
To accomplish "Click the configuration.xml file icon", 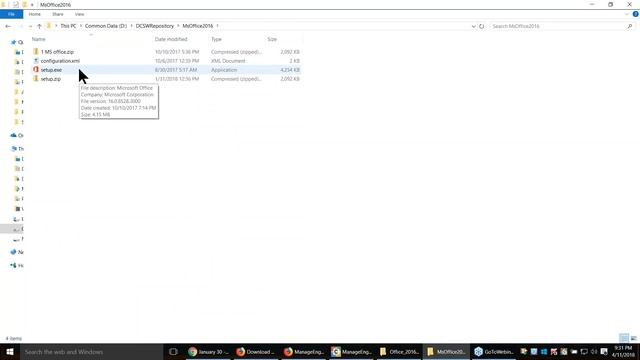I will 36,61.
